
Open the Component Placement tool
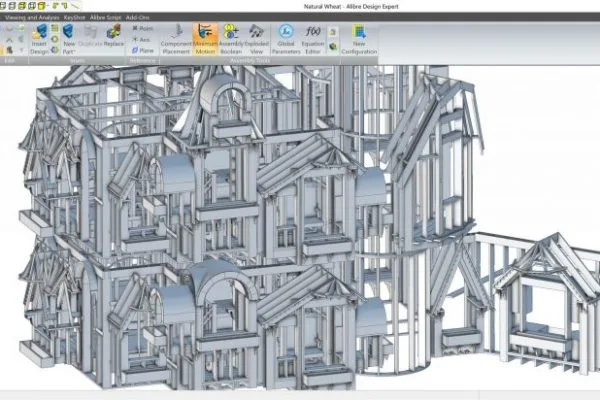(x=176, y=39)
